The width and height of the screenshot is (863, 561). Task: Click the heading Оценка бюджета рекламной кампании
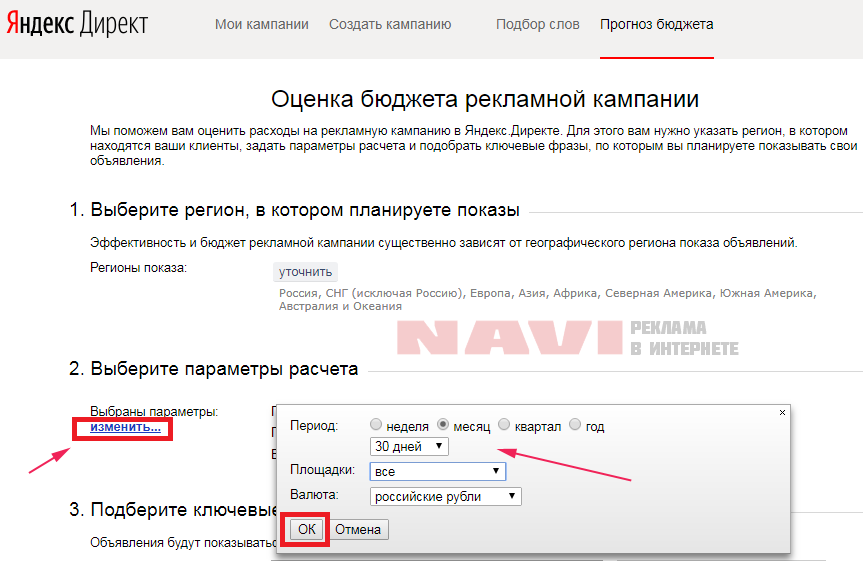485,99
